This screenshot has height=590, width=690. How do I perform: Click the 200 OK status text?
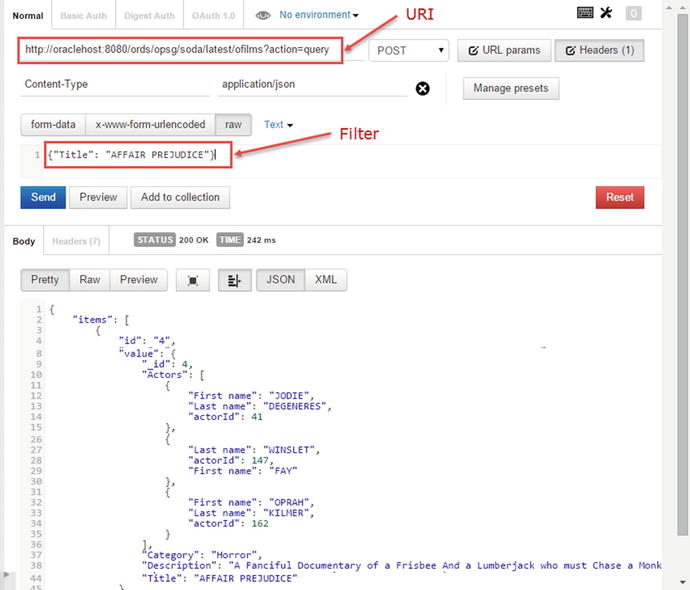(x=194, y=240)
